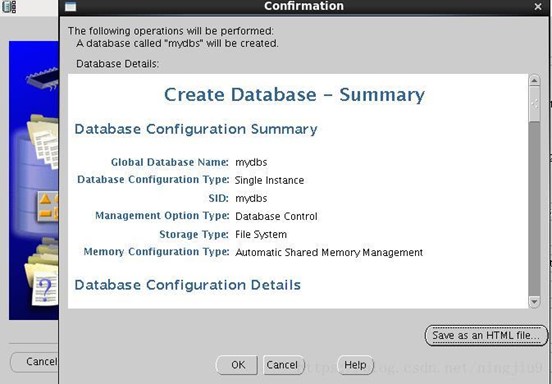Click the Global Database Name value mydbs
Viewport: 552px width, 384px height.
point(251,162)
